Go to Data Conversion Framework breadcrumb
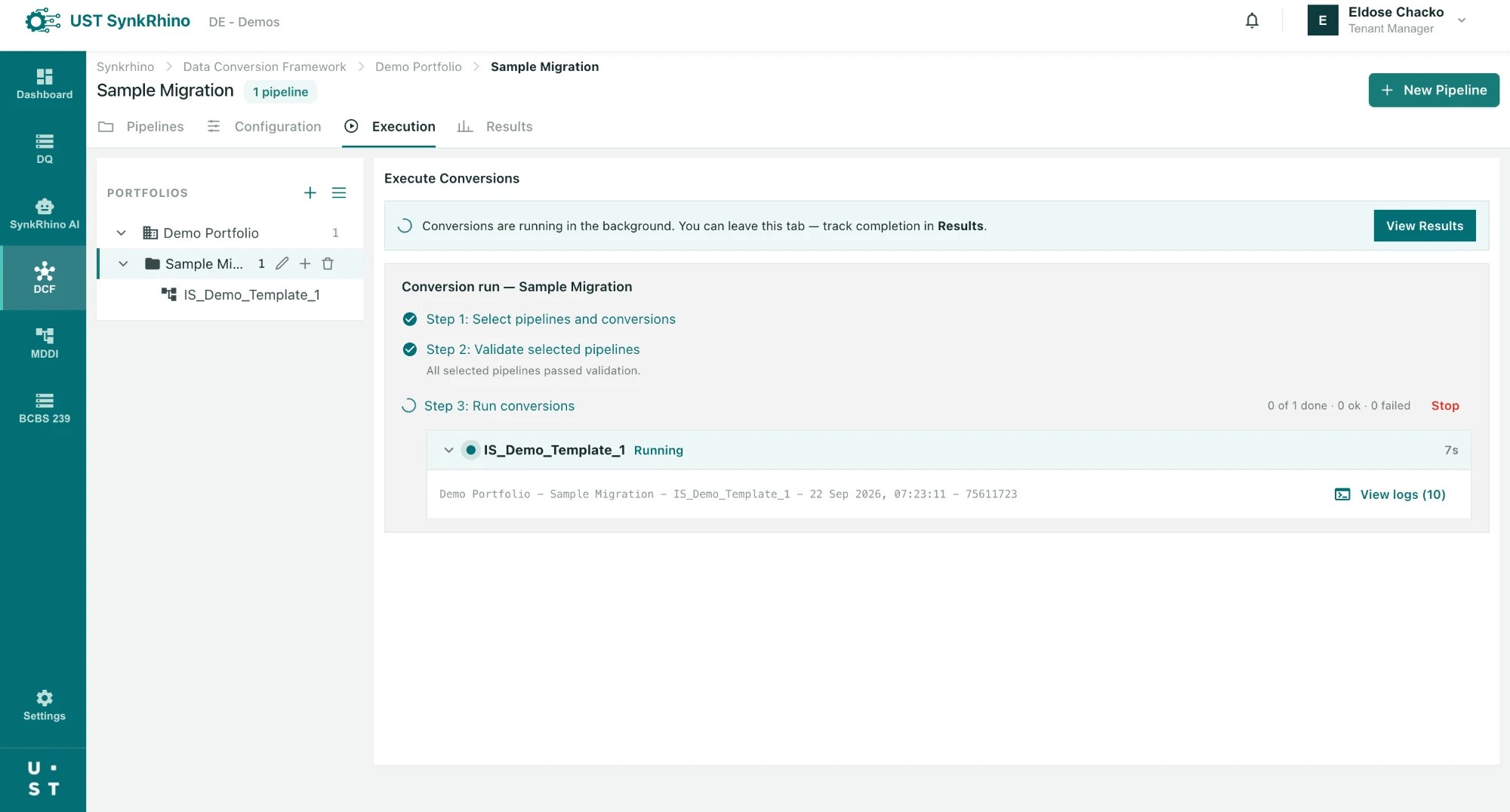The width and height of the screenshot is (1510, 812). pos(264,66)
